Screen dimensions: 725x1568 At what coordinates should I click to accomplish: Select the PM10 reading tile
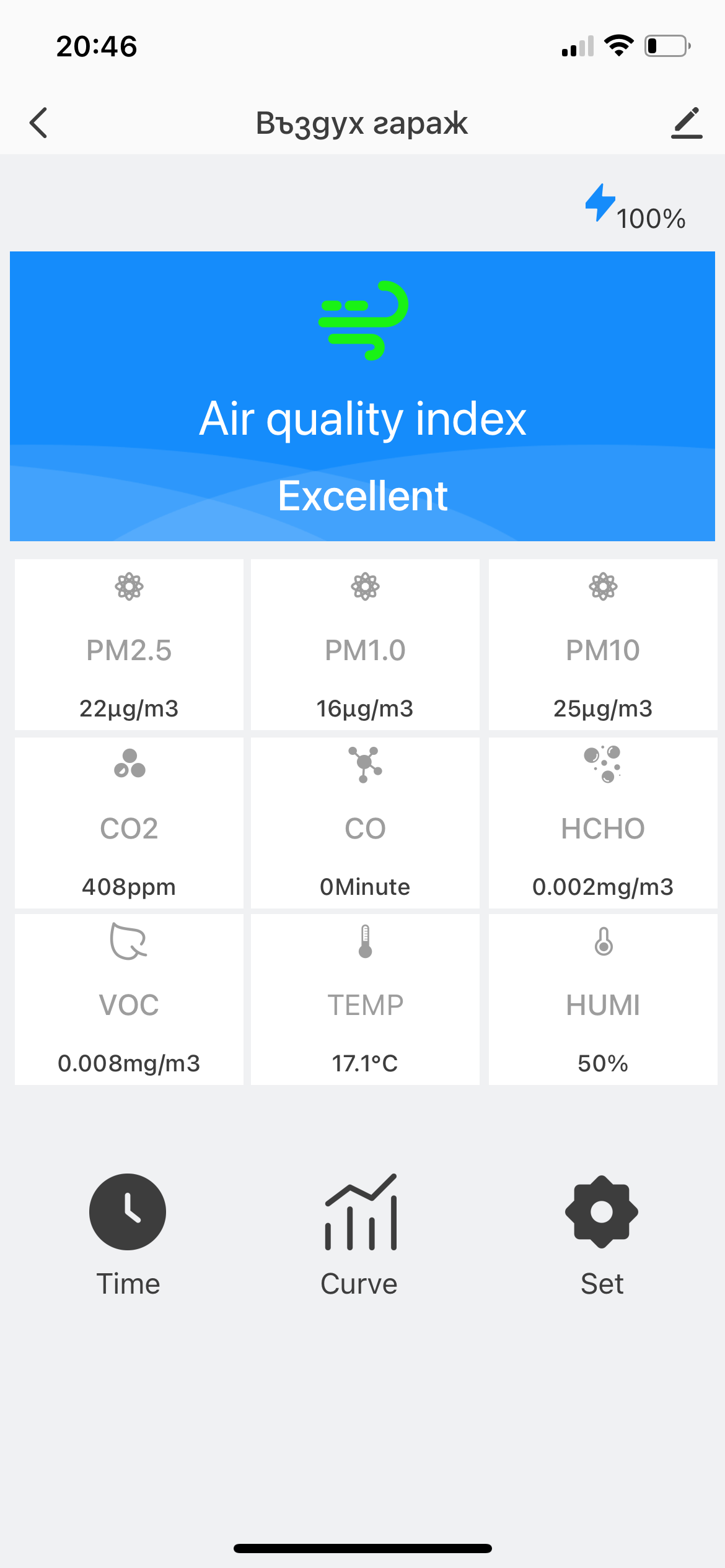pos(603,645)
